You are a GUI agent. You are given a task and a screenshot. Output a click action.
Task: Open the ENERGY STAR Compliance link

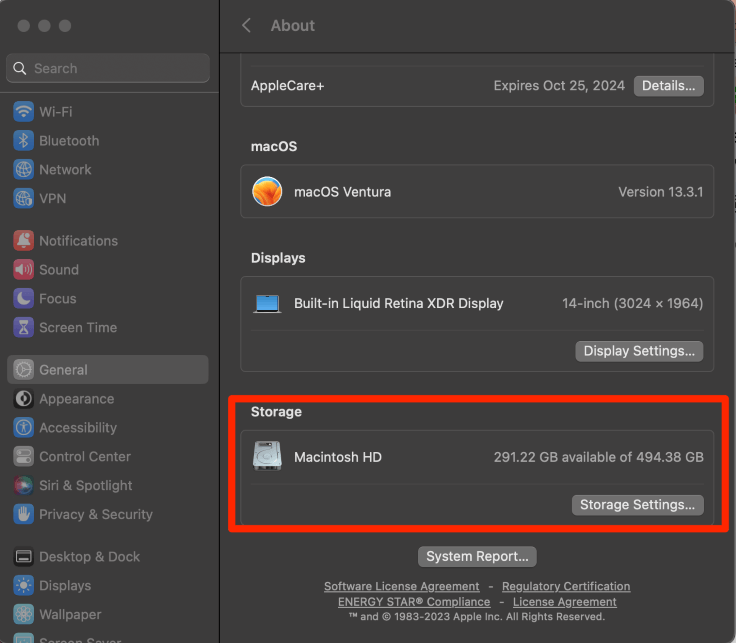(414, 602)
